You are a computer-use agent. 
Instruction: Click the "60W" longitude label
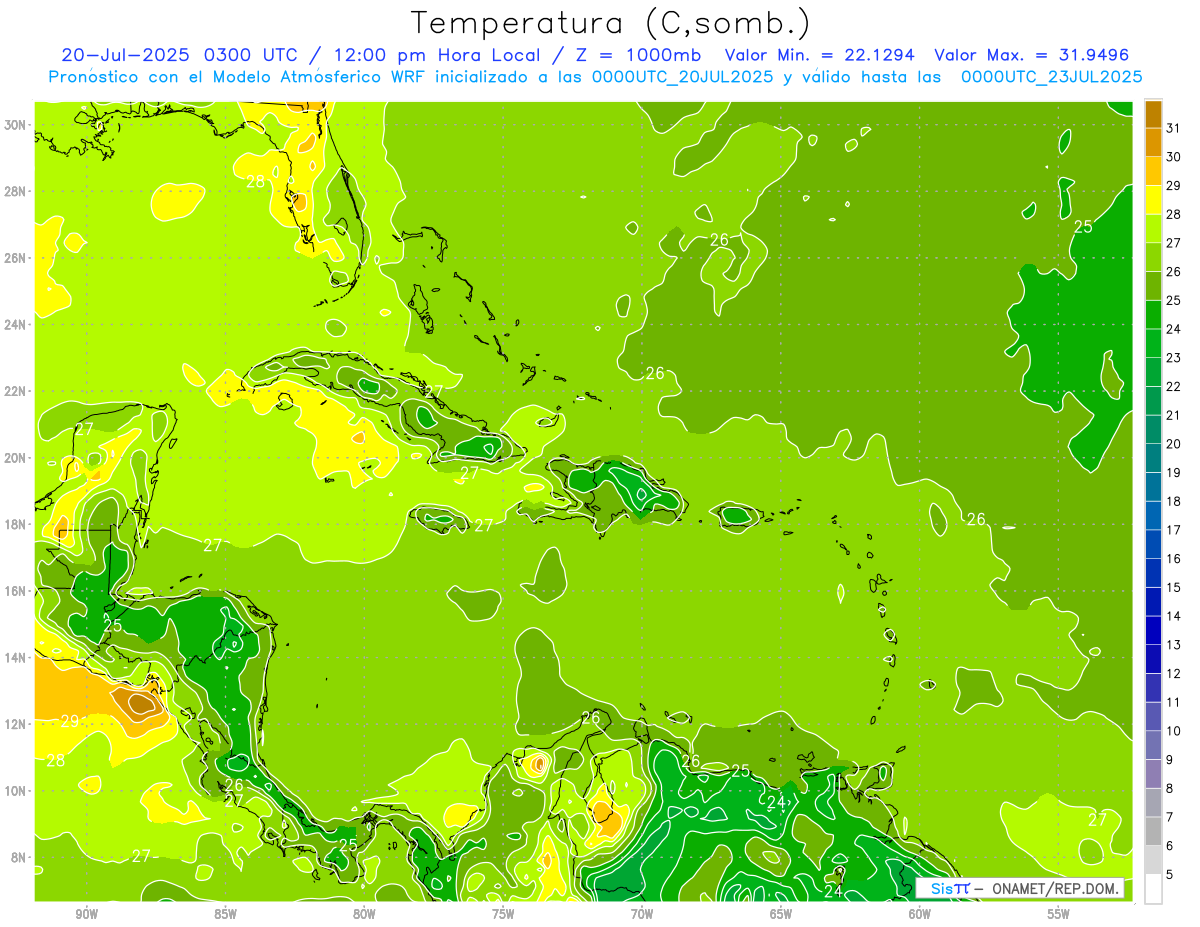[x=920, y=914]
